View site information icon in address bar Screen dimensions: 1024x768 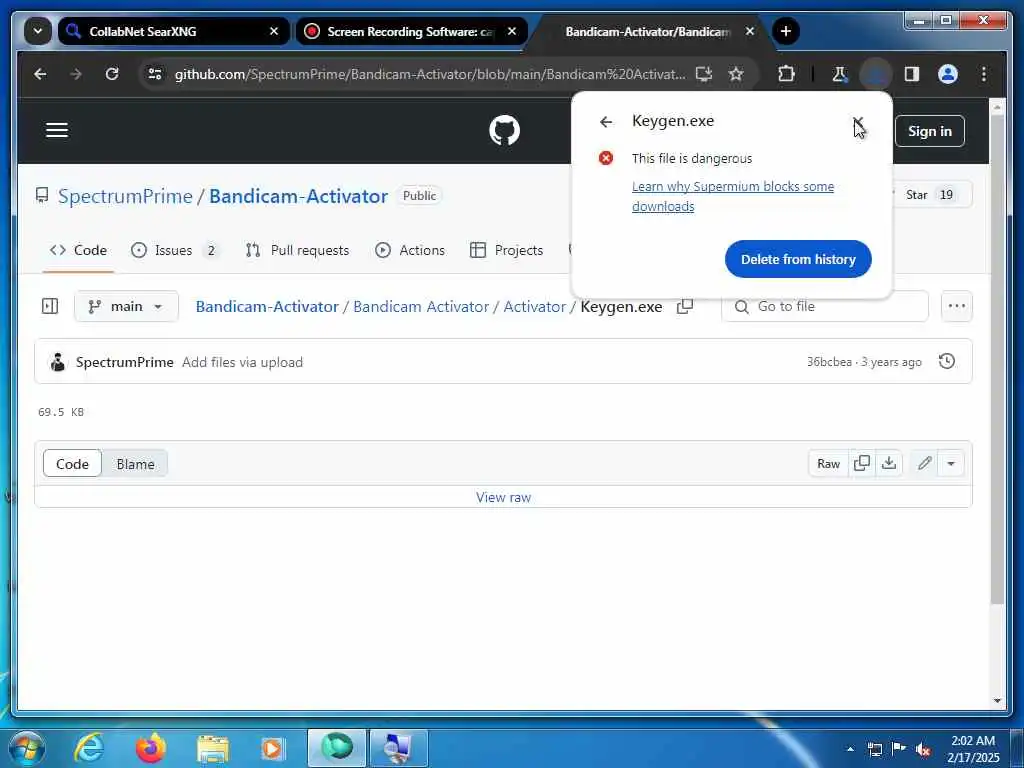[x=155, y=74]
